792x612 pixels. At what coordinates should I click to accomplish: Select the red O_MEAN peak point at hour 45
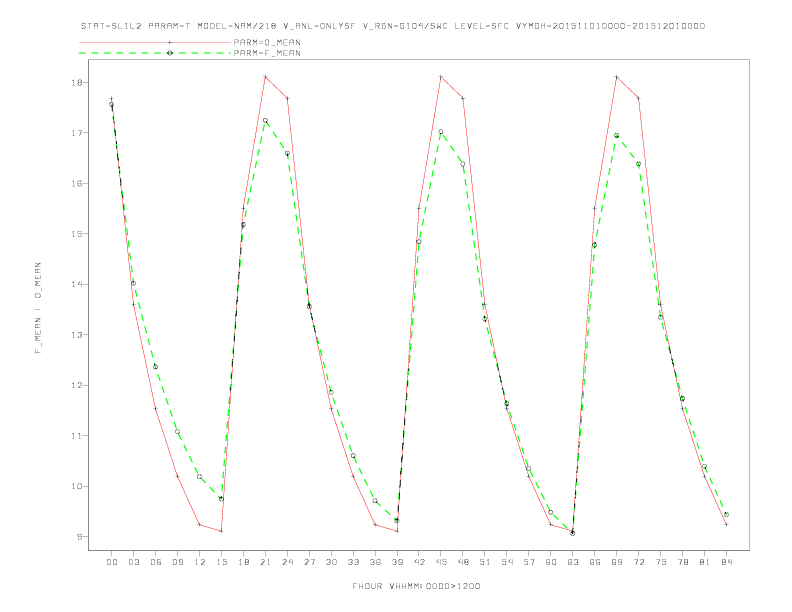(441, 77)
